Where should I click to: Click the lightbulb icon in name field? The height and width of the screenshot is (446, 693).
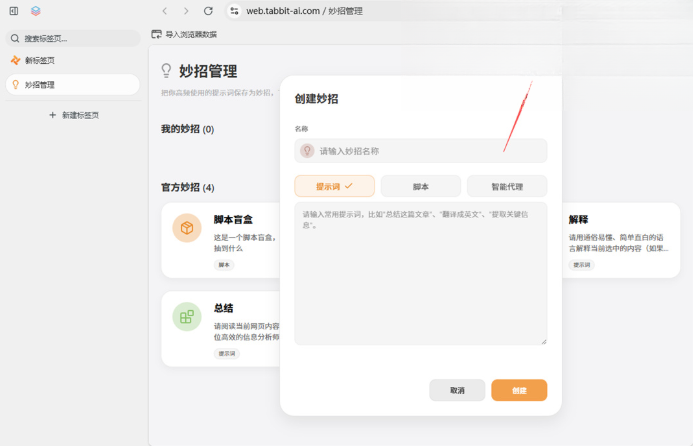tap(307, 151)
